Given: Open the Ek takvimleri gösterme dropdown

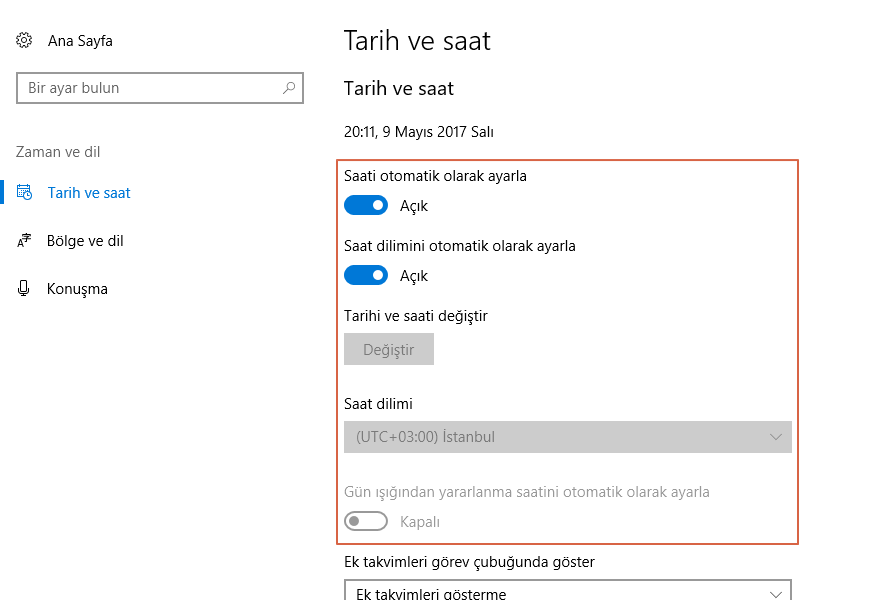Looking at the screenshot, I should point(568,590).
